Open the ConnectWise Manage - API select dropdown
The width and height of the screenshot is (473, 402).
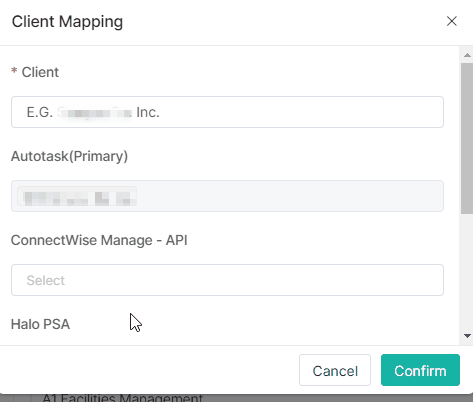[227, 280]
